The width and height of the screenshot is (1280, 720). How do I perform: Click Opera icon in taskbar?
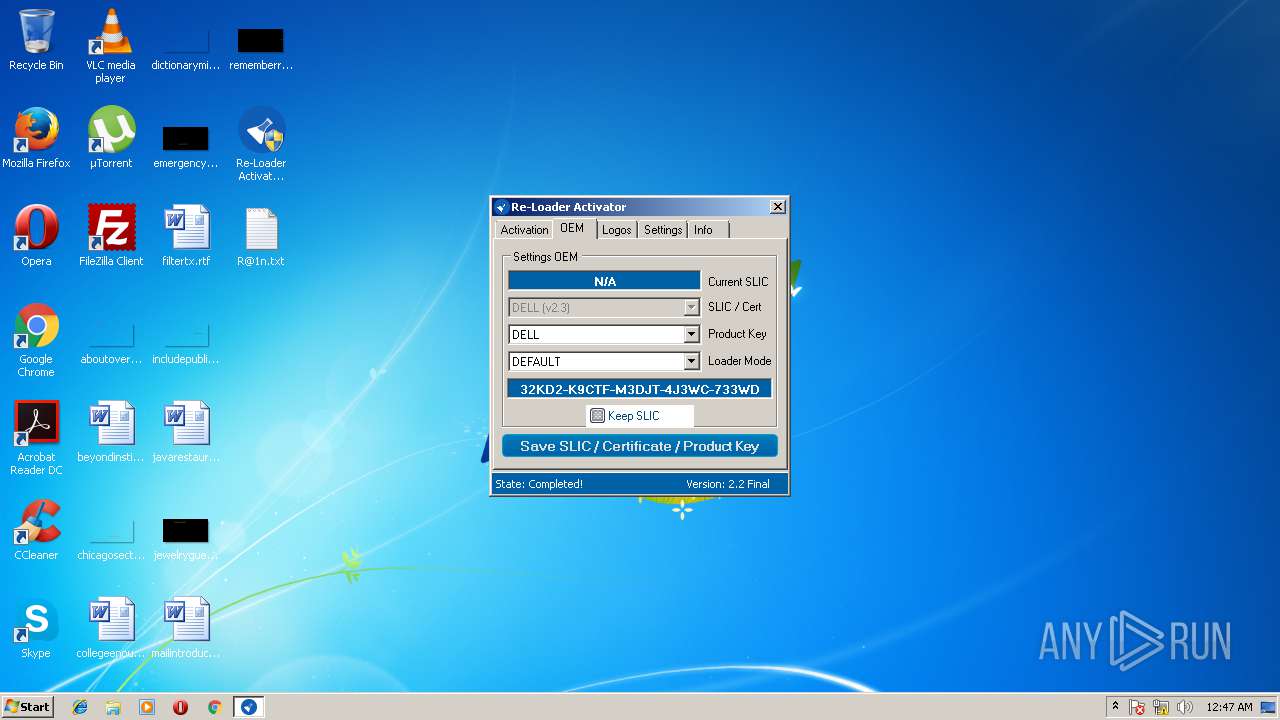[181, 707]
